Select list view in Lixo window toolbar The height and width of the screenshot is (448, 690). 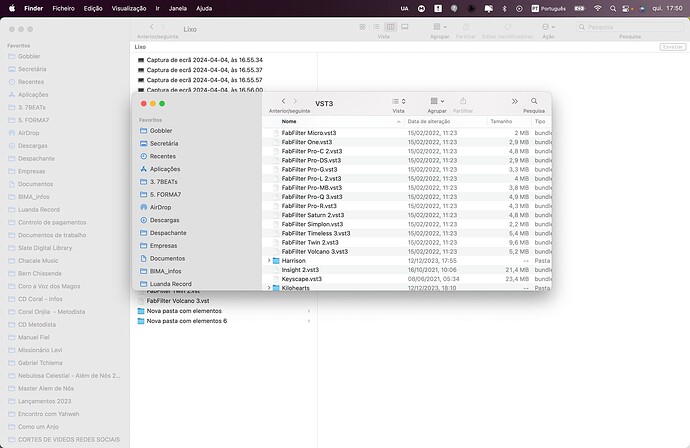click(x=376, y=27)
